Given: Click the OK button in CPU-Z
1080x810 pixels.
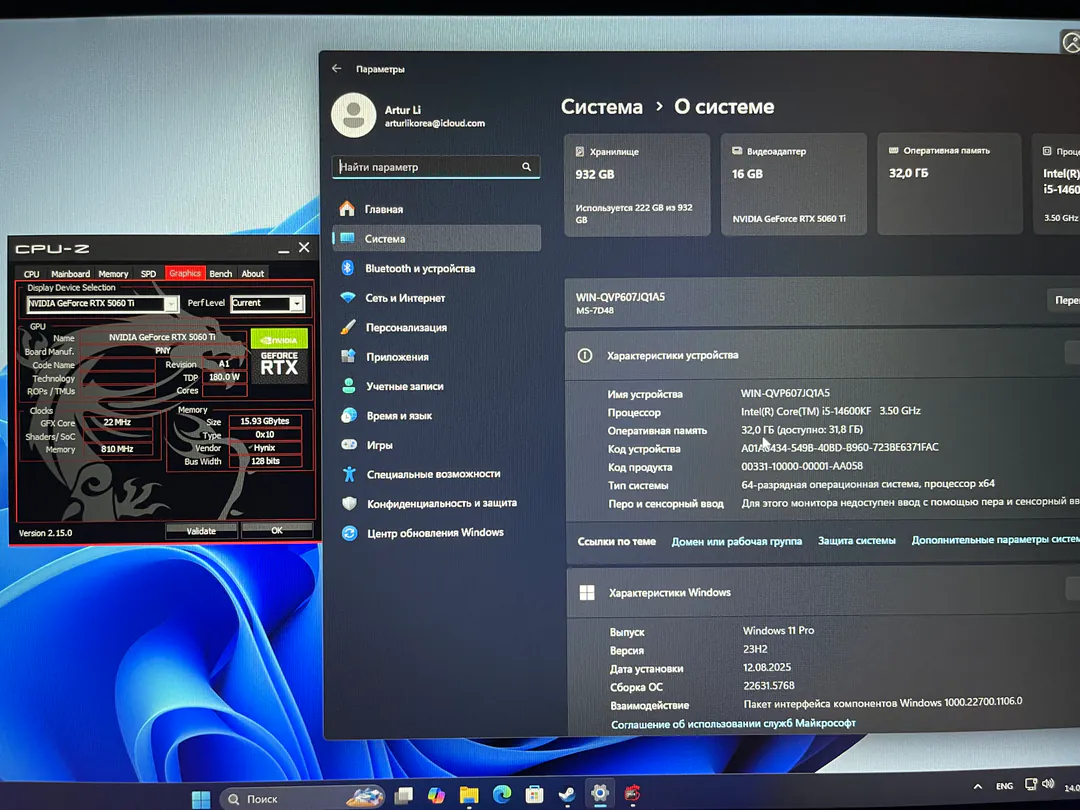Looking at the screenshot, I should click(x=277, y=530).
